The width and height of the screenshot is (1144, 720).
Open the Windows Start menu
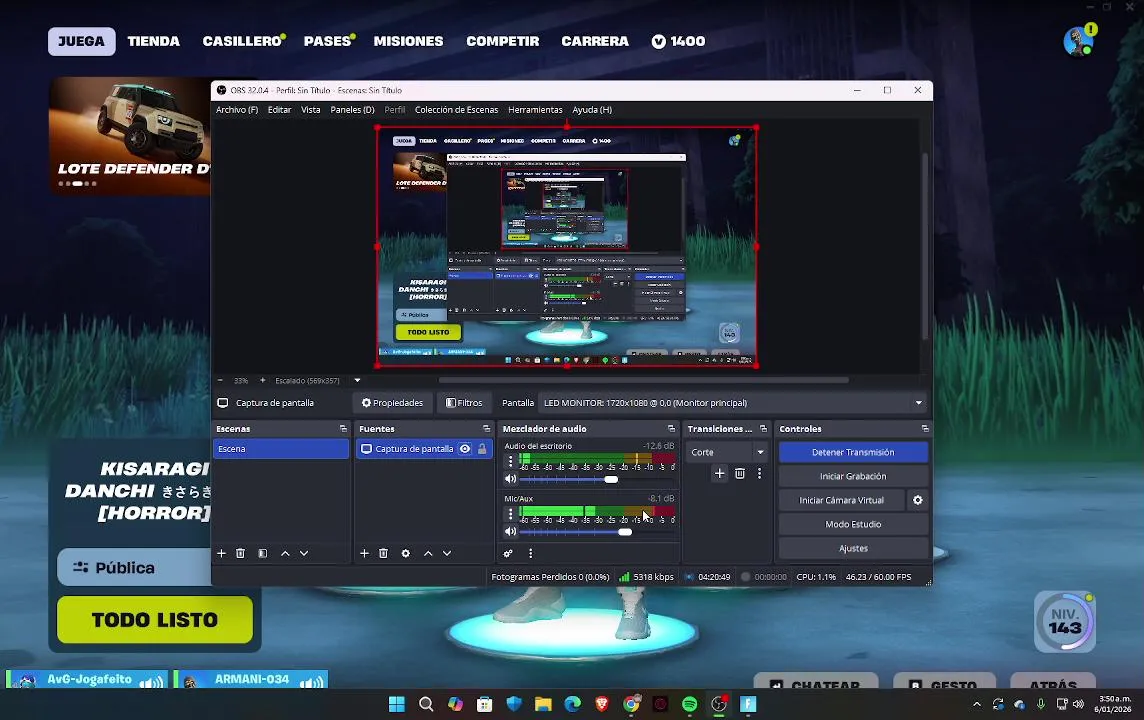click(397, 704)
